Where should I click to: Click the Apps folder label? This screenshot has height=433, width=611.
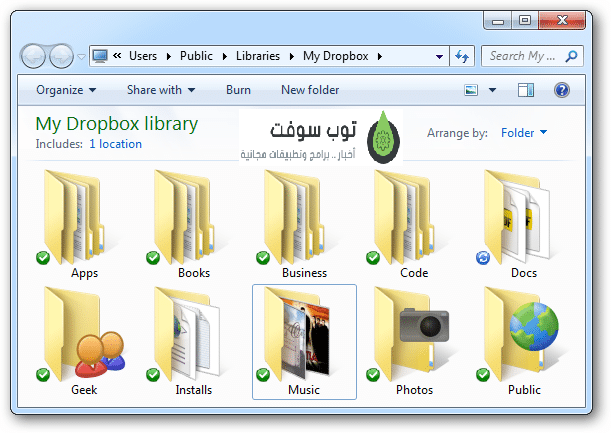(84, 273)
